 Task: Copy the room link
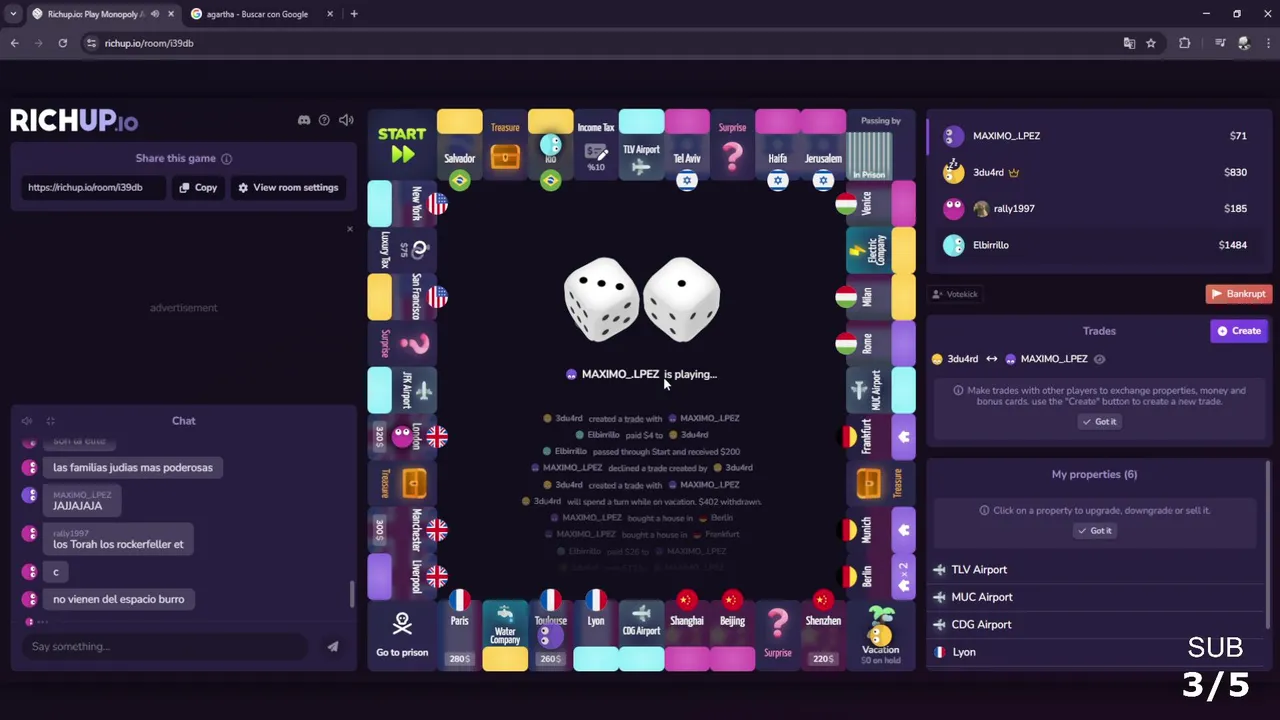coord(198,187)
